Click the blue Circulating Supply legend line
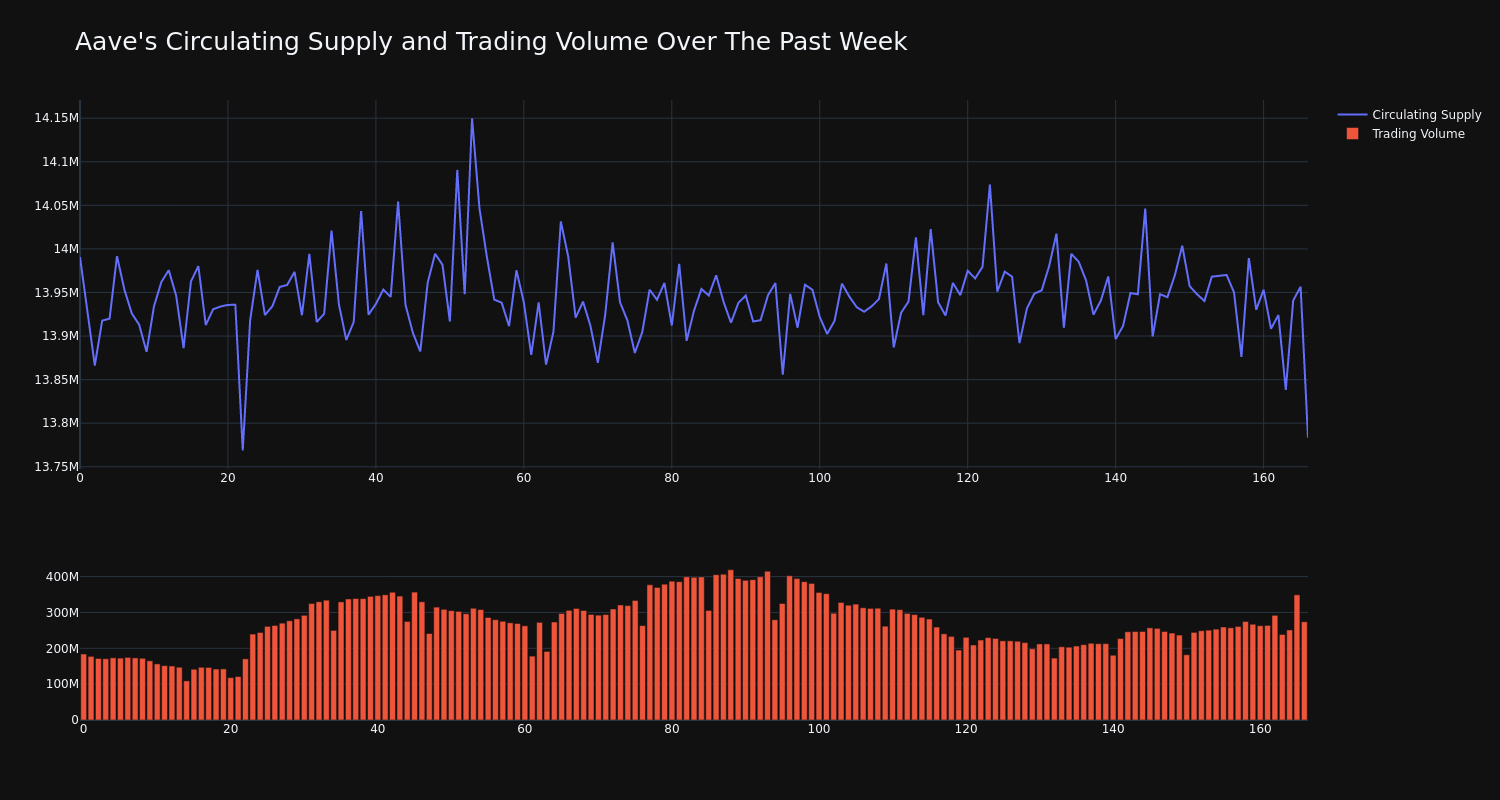 point(1352,115)
